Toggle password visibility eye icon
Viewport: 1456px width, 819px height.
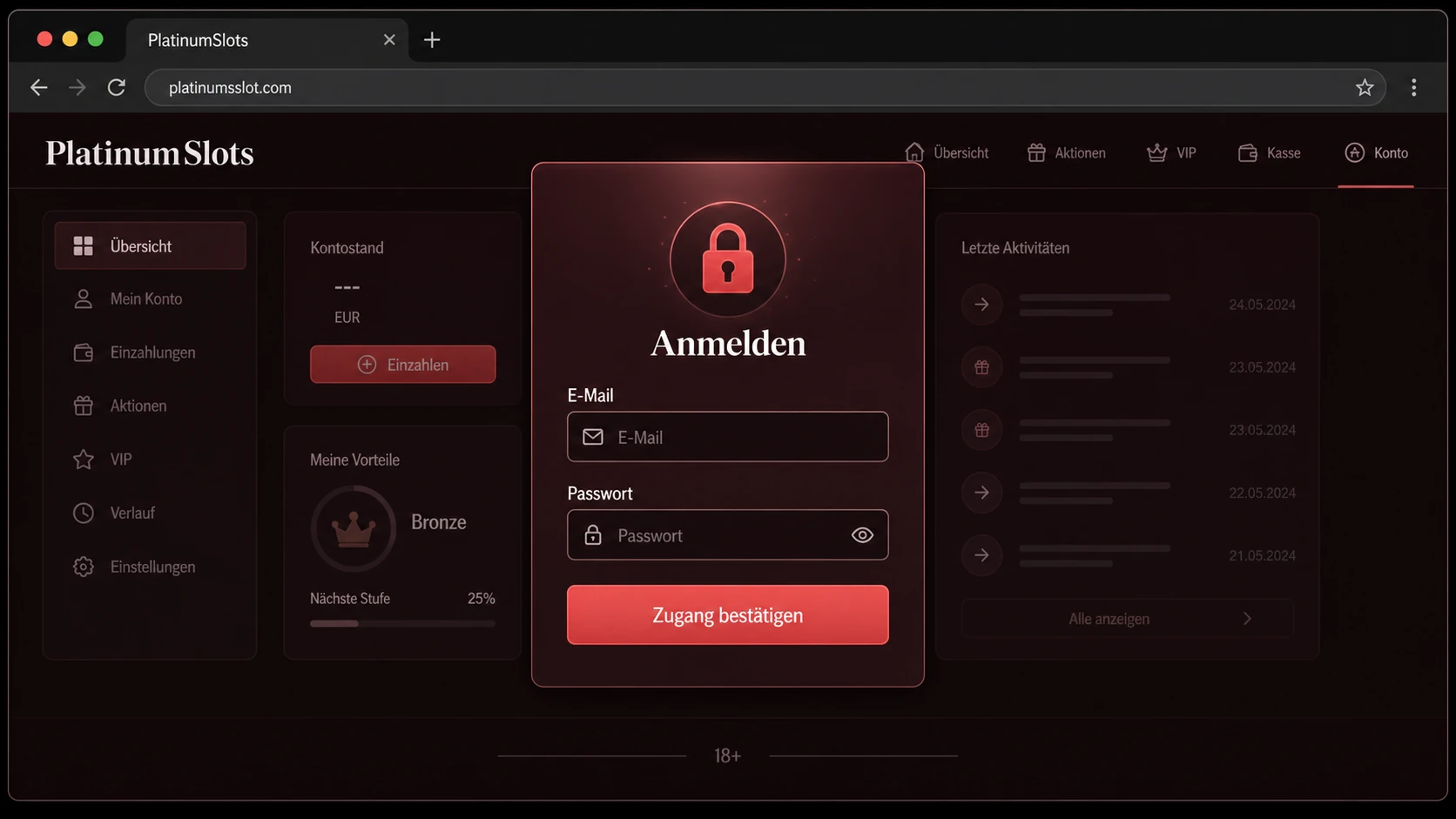pos(862,535)
